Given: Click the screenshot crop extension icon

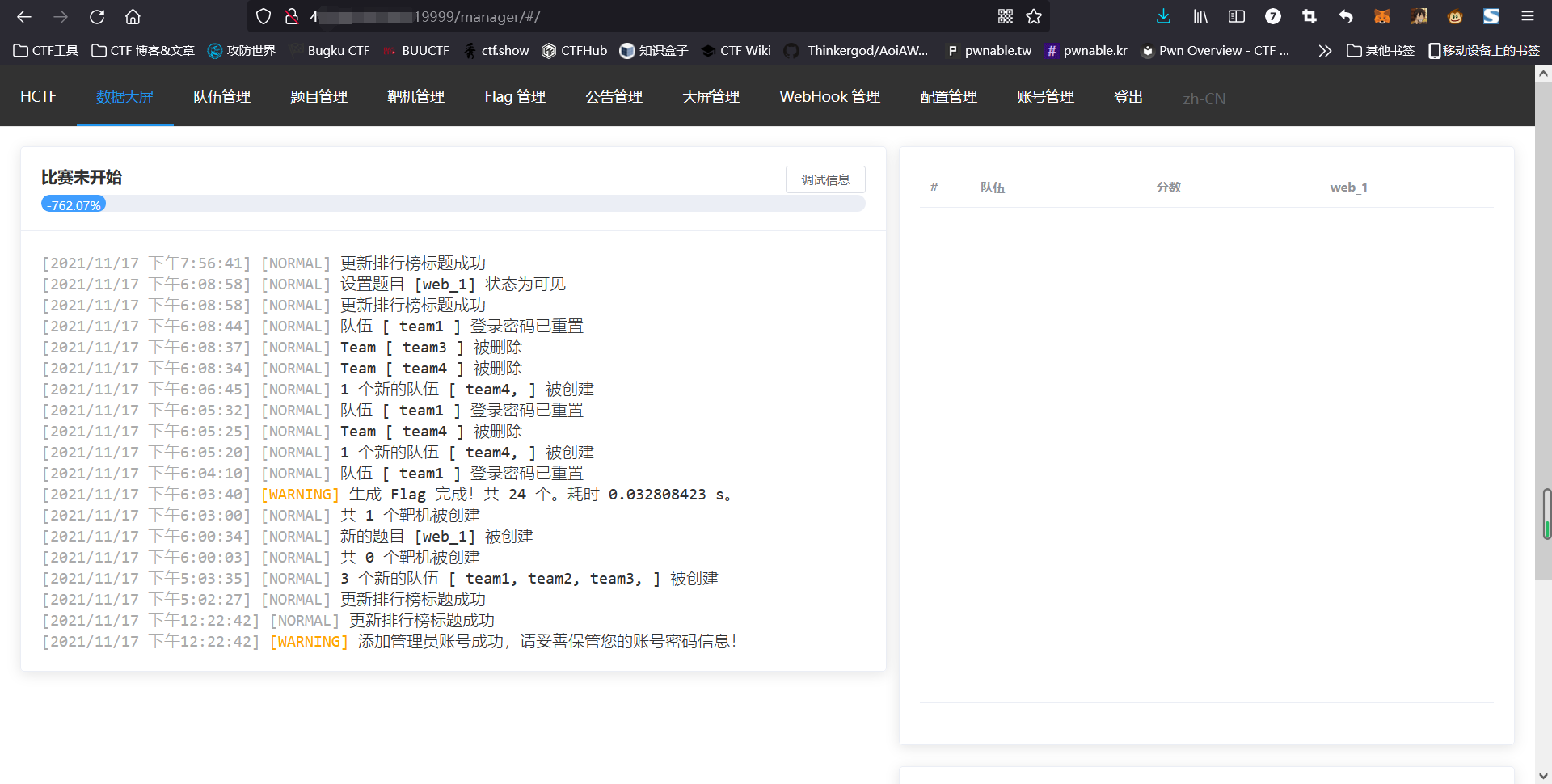Looking at the screenshot, I should point(1309,16).
